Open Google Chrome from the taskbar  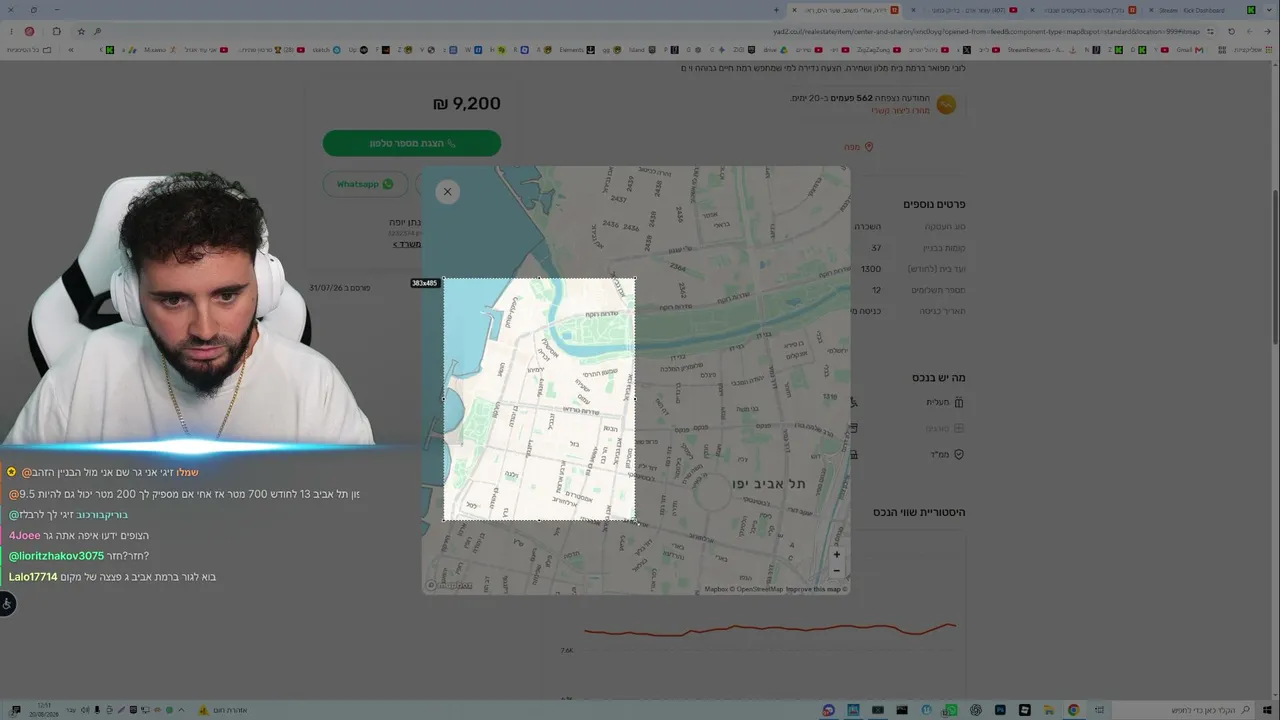[1073, 710]
